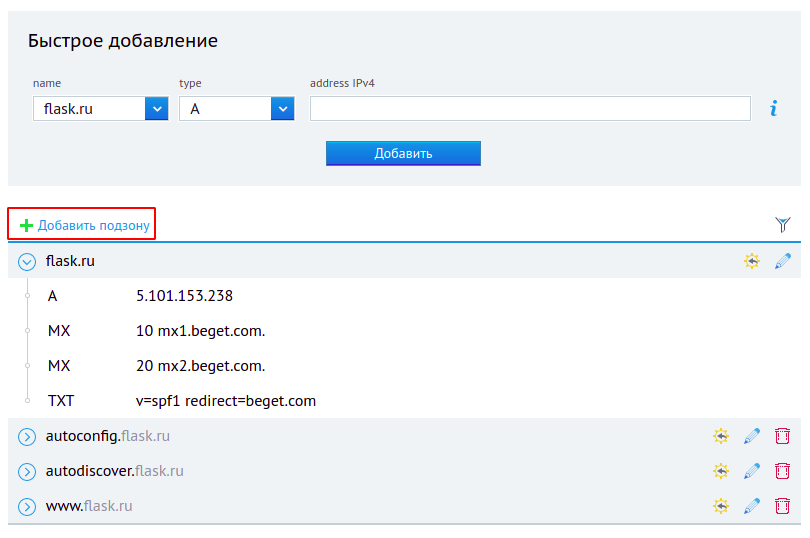This screenshot has height=538, width=810.
Task: Reset www.flask.ru to default settings
Action: [x=720, y=506]
